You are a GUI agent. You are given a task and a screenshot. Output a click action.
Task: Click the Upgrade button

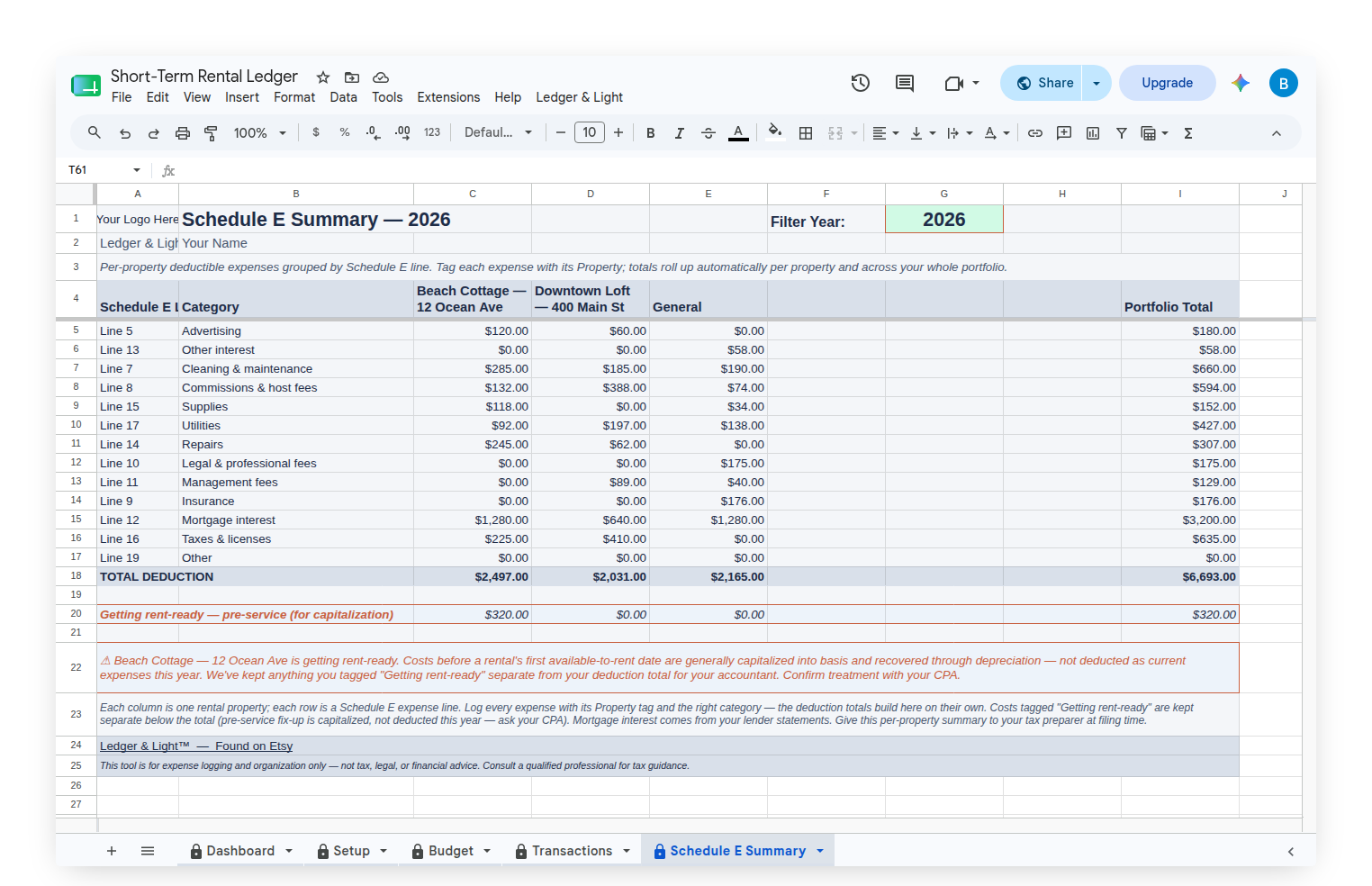(1167, 83)
